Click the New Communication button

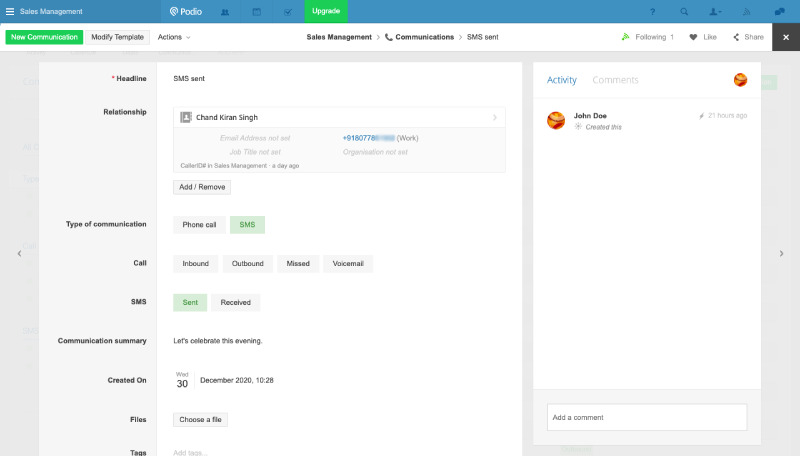pos(44,37)
